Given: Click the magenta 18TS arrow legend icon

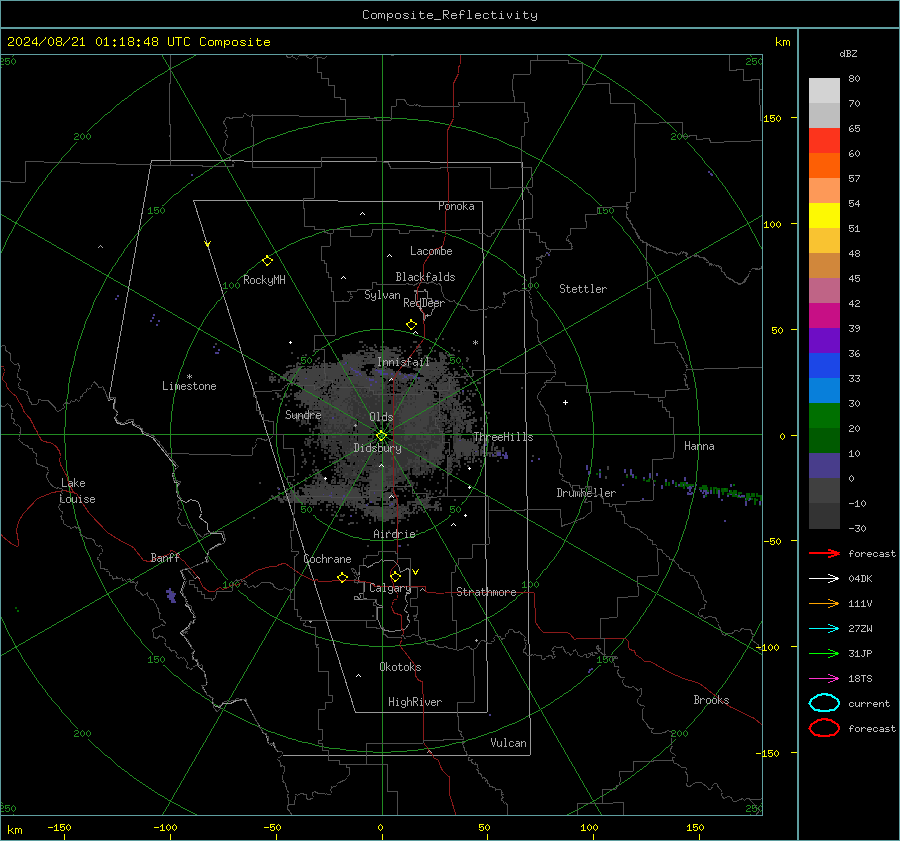Looking at the screenshot, I should pos(824,679).
